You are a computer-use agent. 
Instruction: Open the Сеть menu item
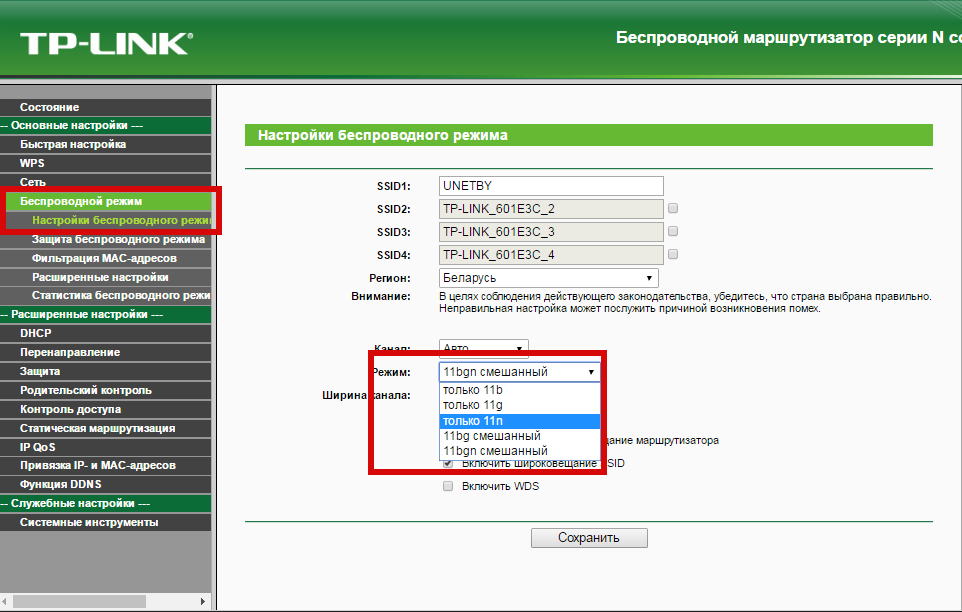click(106, 182)
